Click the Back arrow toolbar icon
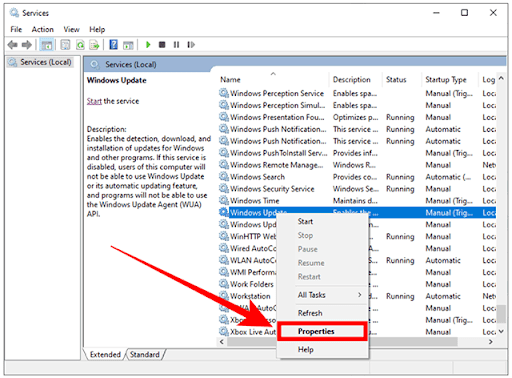 (x=13, y=45)
